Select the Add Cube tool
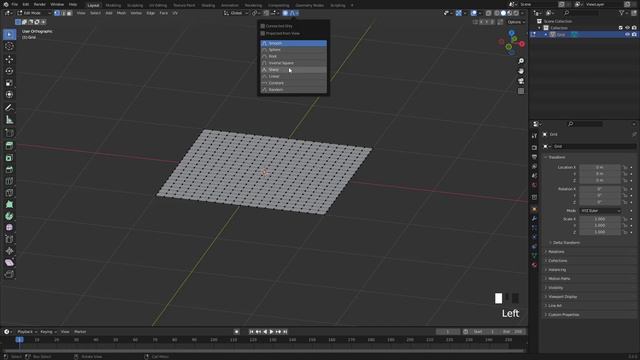 (x=9, y=133)
